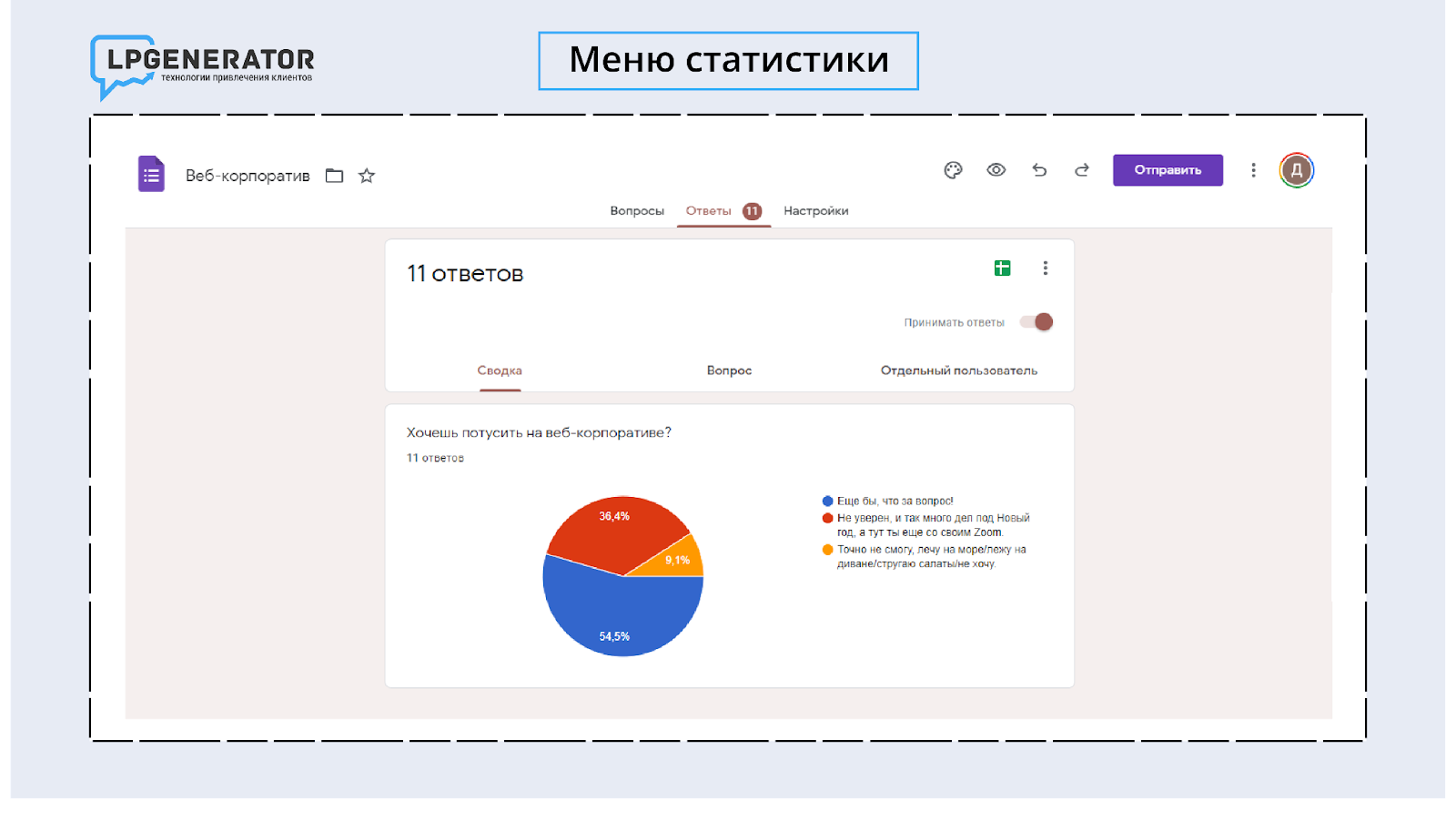Switch to the Вопросы tab
This screenshot has width=1456, height=831.
click(x=637, y=210)
